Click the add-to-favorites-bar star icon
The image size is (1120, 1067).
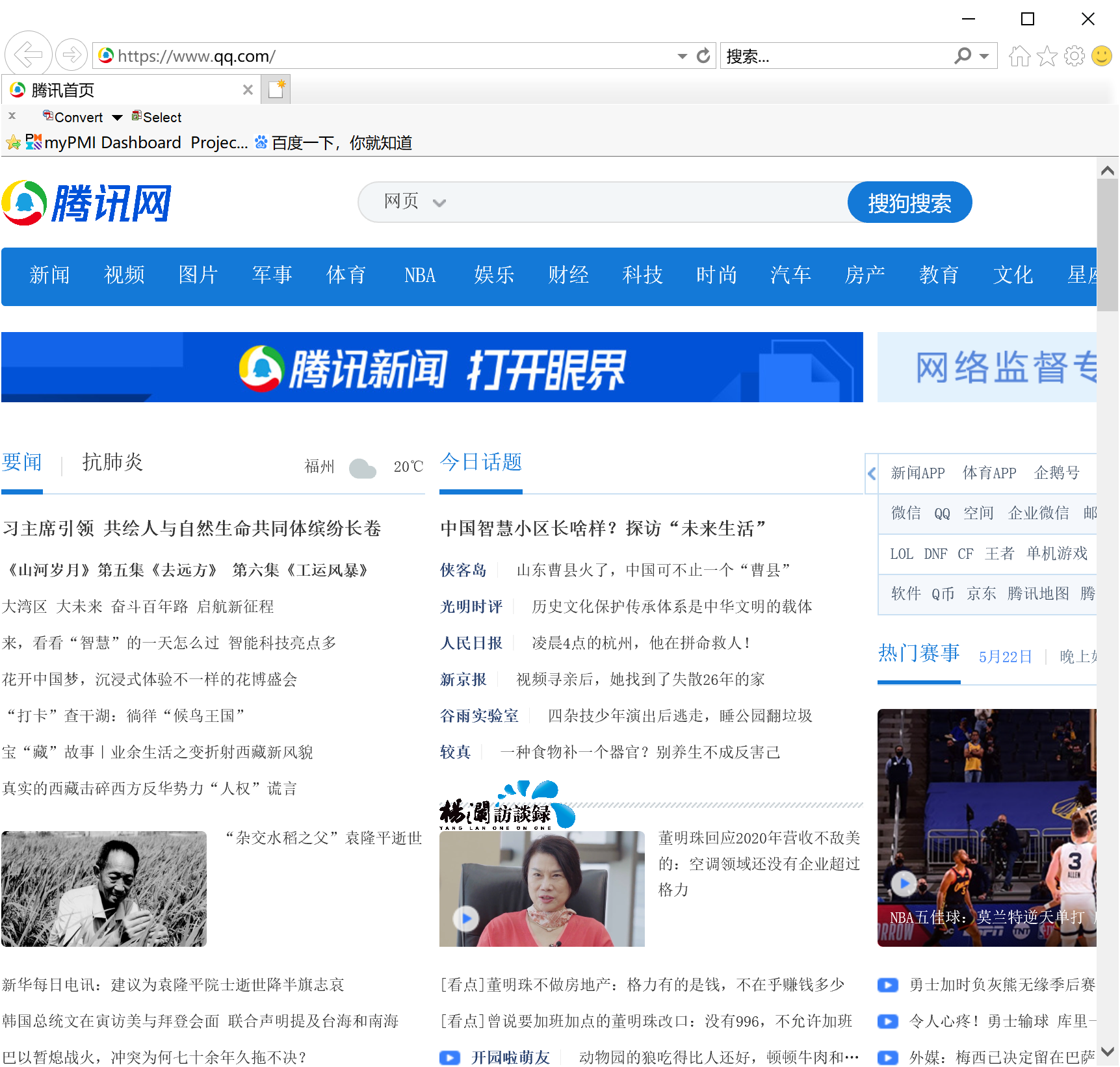pyautogui.click(x=13, y=142)
